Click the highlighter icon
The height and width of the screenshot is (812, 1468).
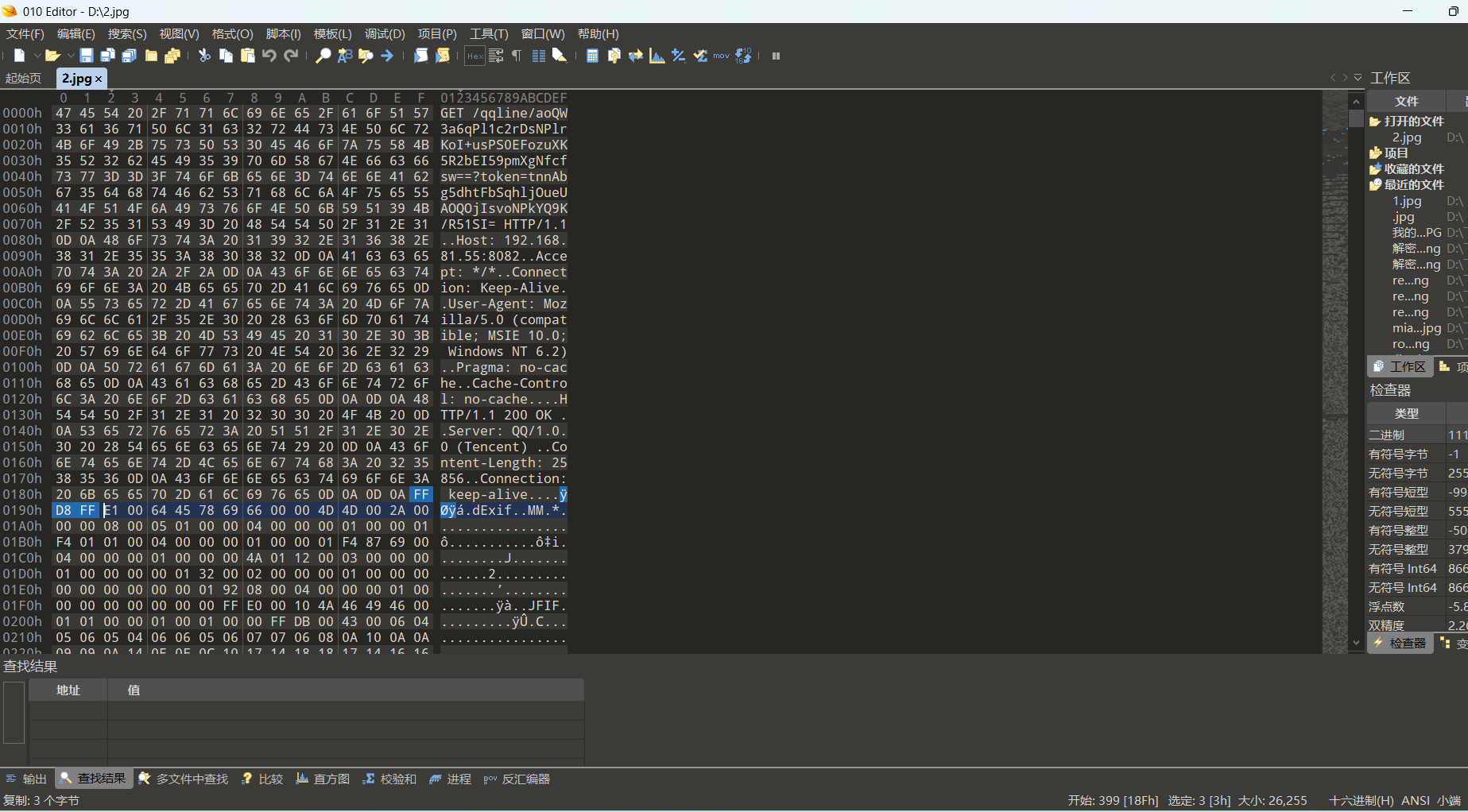coord(560,56)
